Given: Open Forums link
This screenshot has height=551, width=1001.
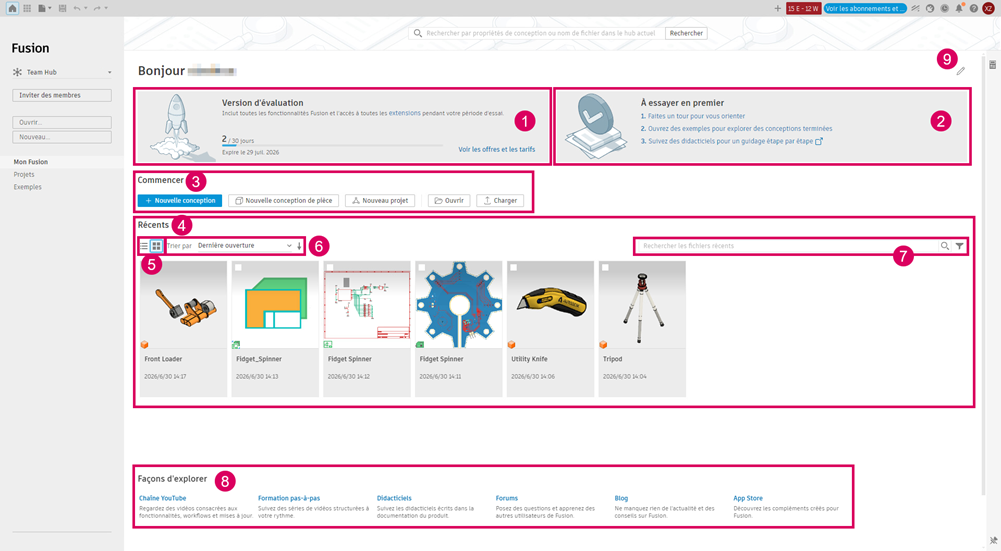Looking at the screenshot, I should point(506,498).
